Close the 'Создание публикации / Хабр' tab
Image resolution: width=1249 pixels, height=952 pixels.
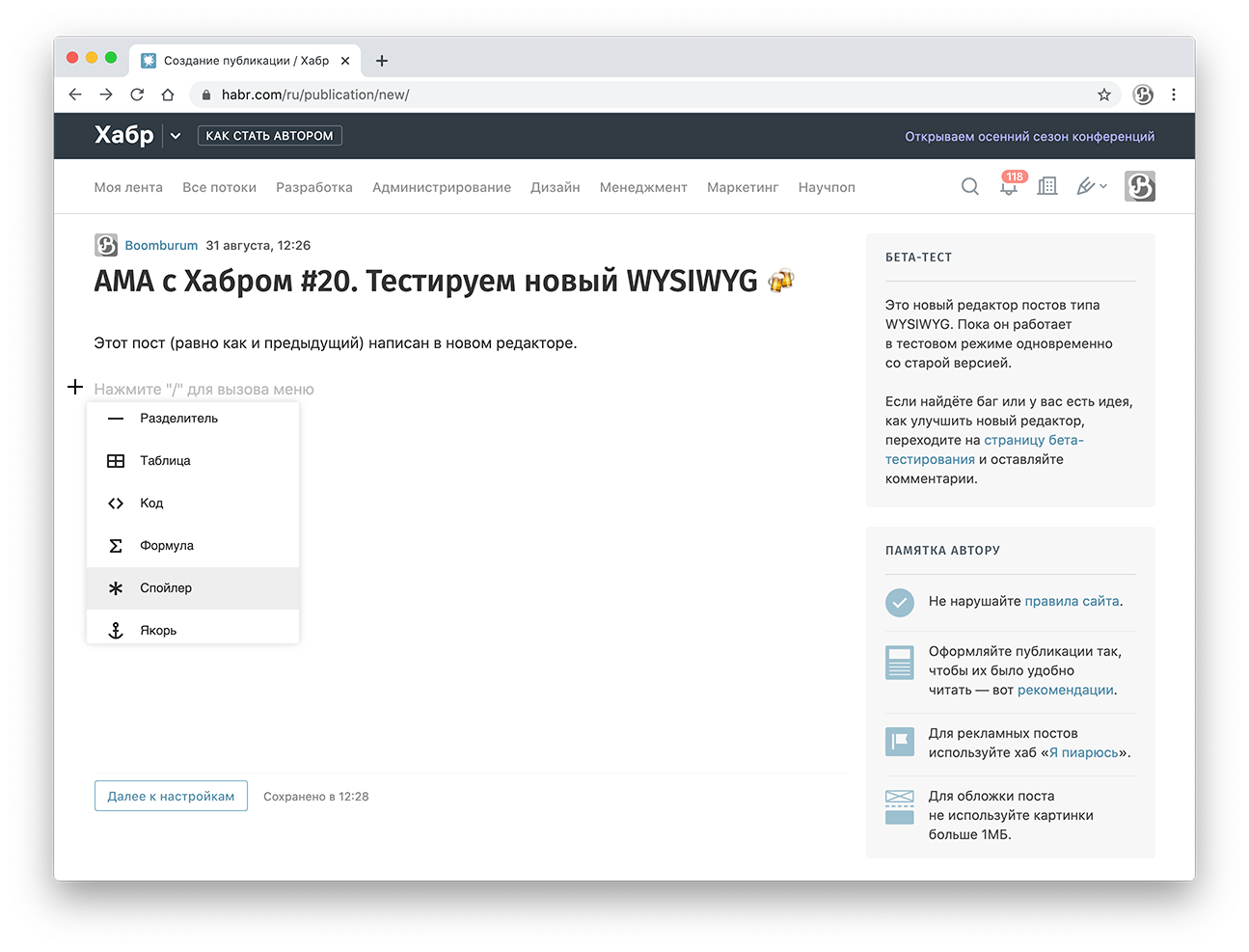(x=345, y=61)
